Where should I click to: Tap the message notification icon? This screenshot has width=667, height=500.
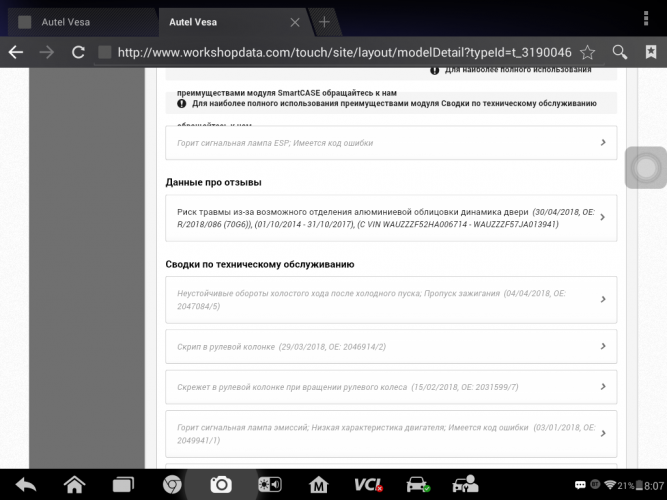click(x=580, y=485)
